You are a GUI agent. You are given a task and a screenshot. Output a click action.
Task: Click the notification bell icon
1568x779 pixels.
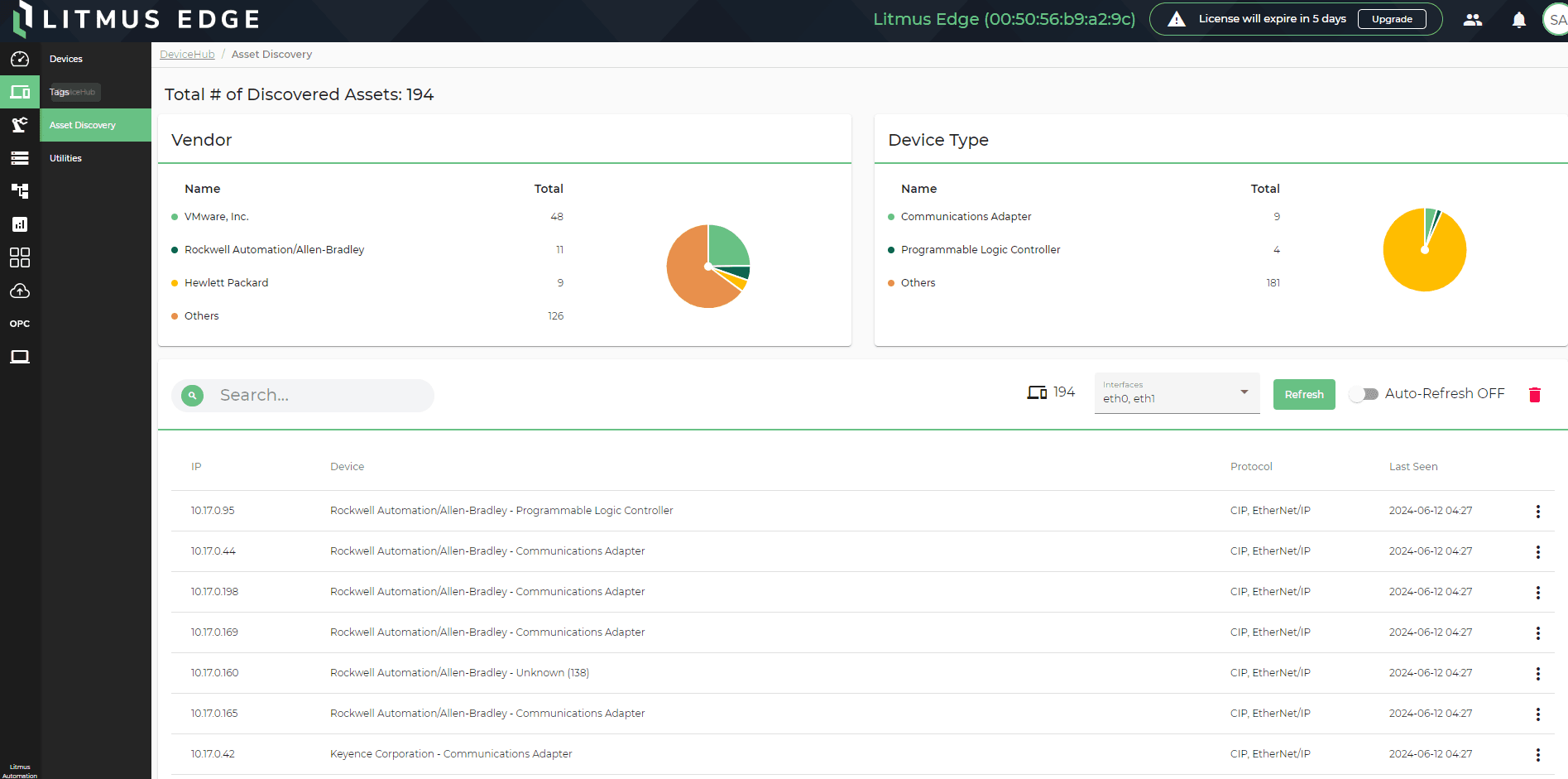(x=1518, y=20)
